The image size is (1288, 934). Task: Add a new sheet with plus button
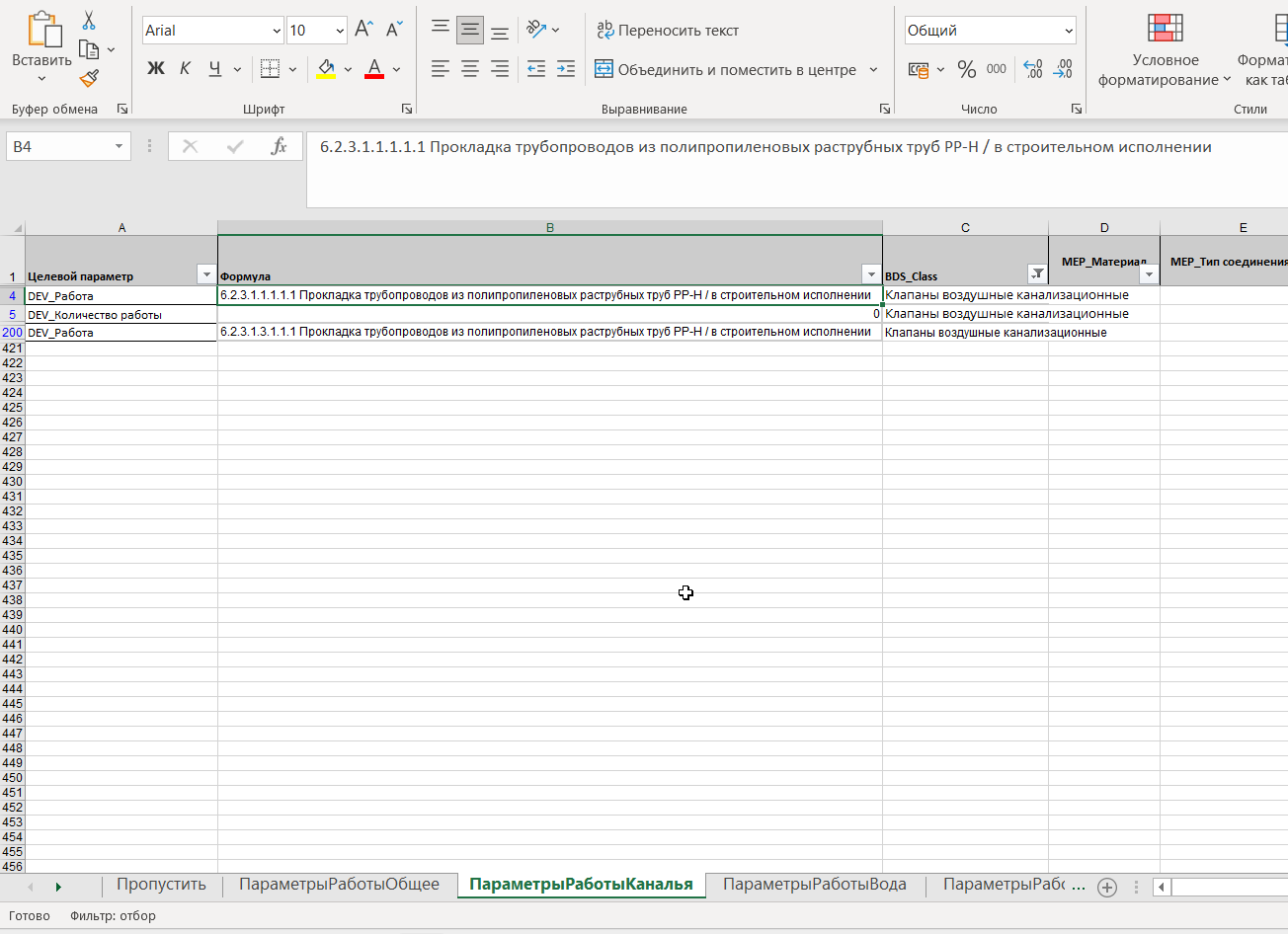pos(1107,887)
